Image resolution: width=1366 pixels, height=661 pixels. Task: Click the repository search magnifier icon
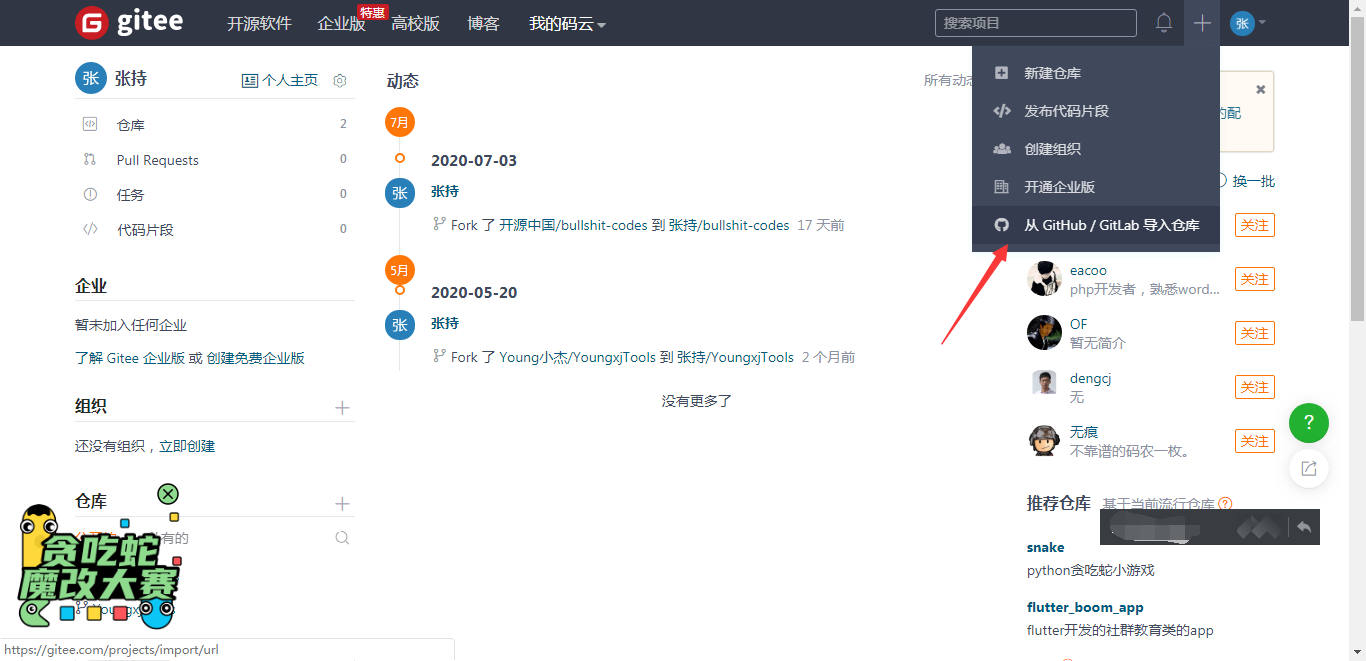(342, 538)
